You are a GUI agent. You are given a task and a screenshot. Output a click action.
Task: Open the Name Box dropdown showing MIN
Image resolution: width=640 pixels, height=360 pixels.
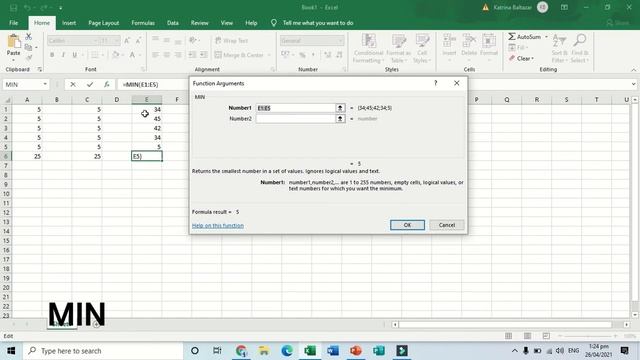click(45, 84)
